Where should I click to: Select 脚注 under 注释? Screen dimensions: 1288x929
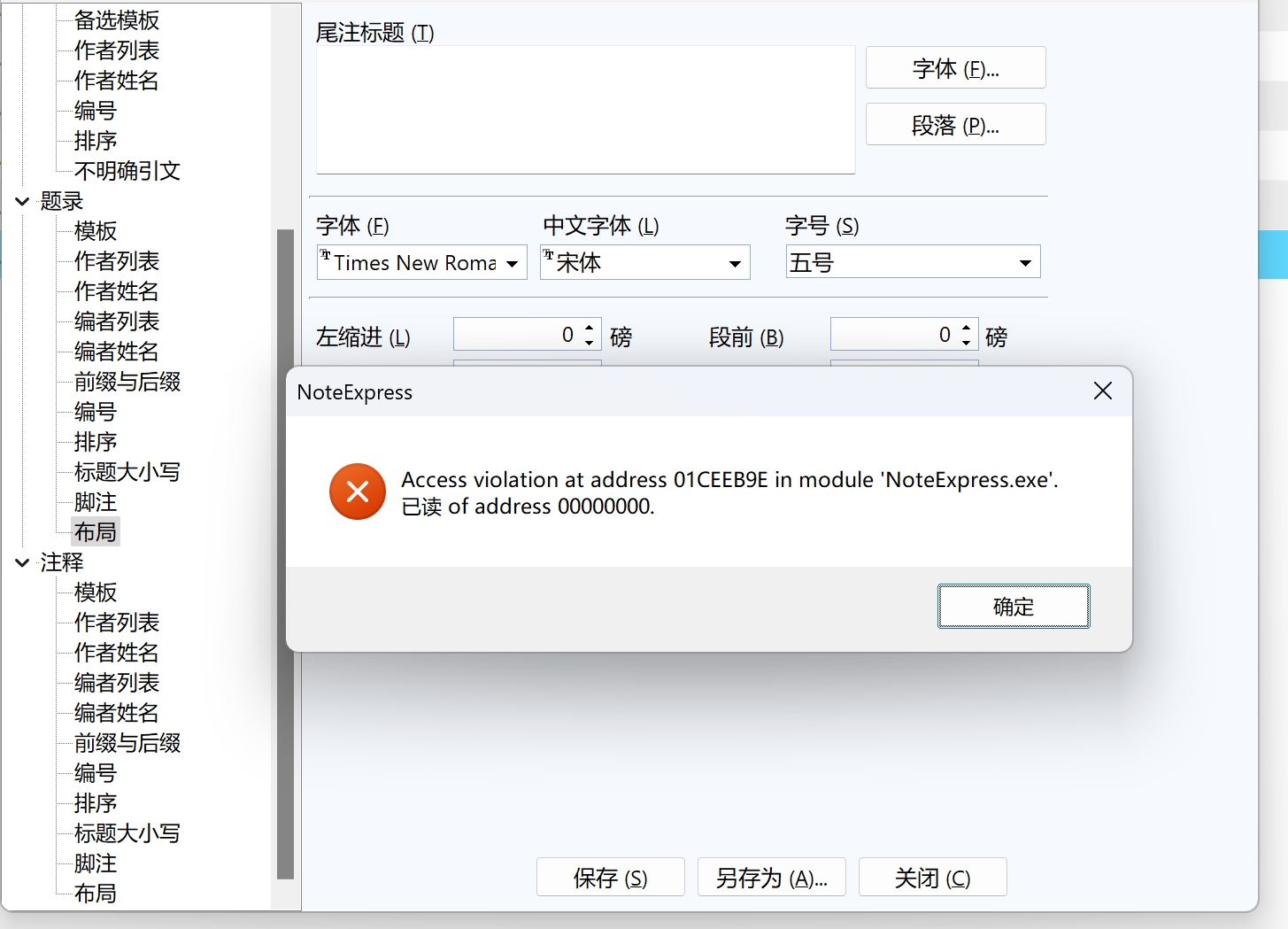point(96,863)
